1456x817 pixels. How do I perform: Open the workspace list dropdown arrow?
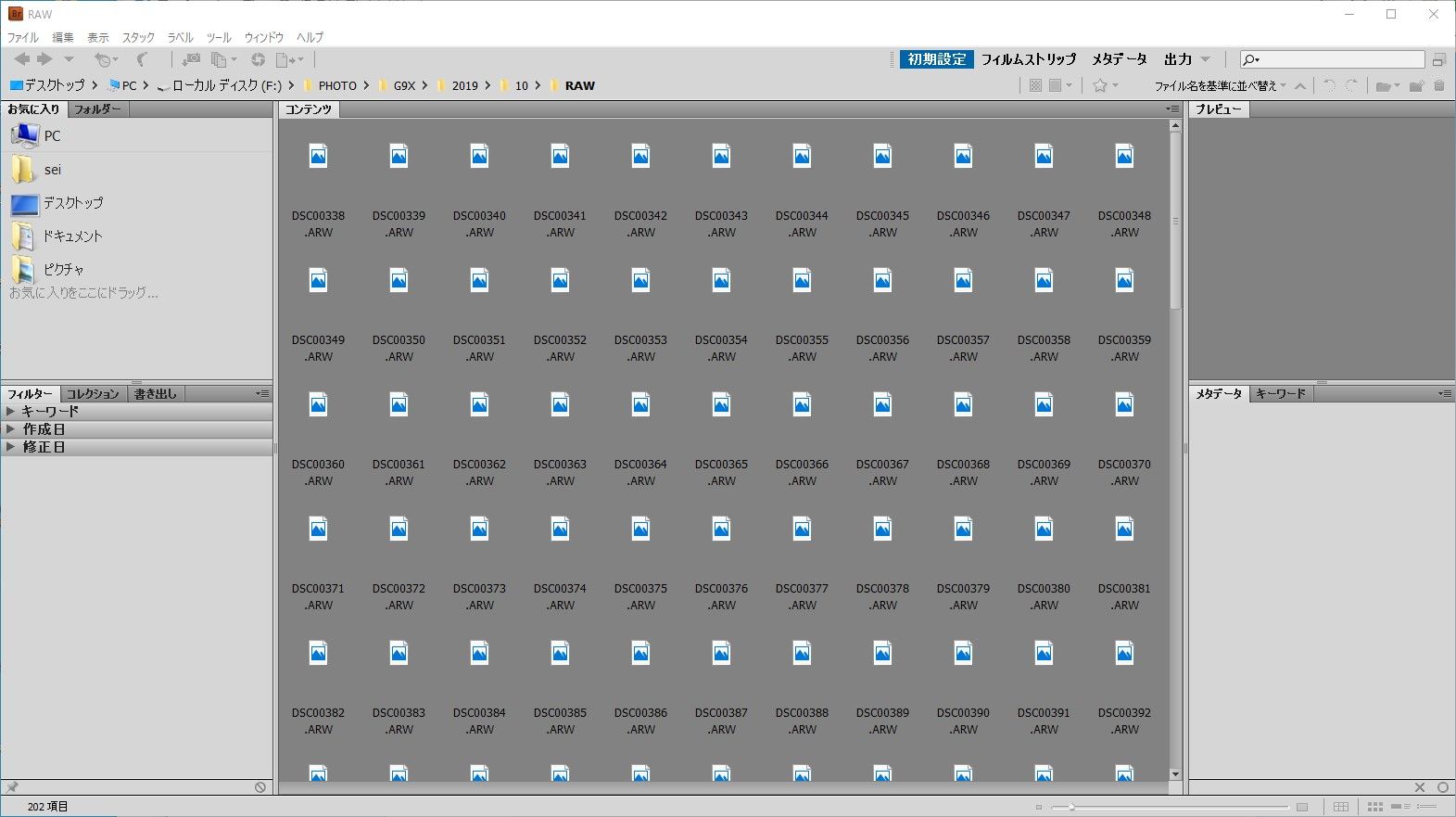point(1206,59)
